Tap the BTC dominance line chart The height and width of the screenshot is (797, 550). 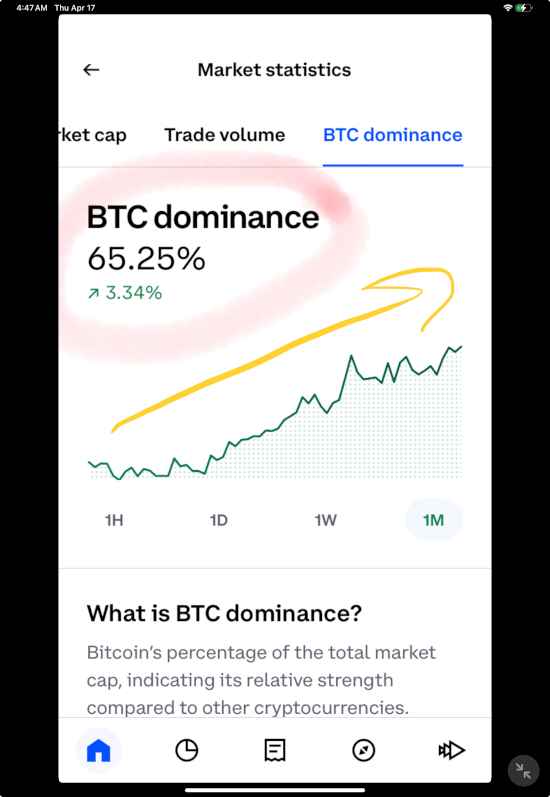coord(275,412)
